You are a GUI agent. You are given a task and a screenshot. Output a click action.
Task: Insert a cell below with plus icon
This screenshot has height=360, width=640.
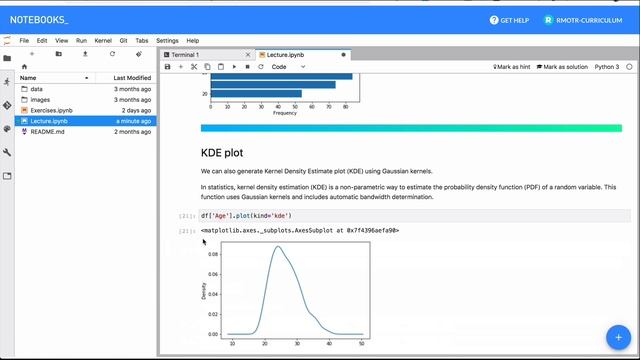click(x=181, y=67)
